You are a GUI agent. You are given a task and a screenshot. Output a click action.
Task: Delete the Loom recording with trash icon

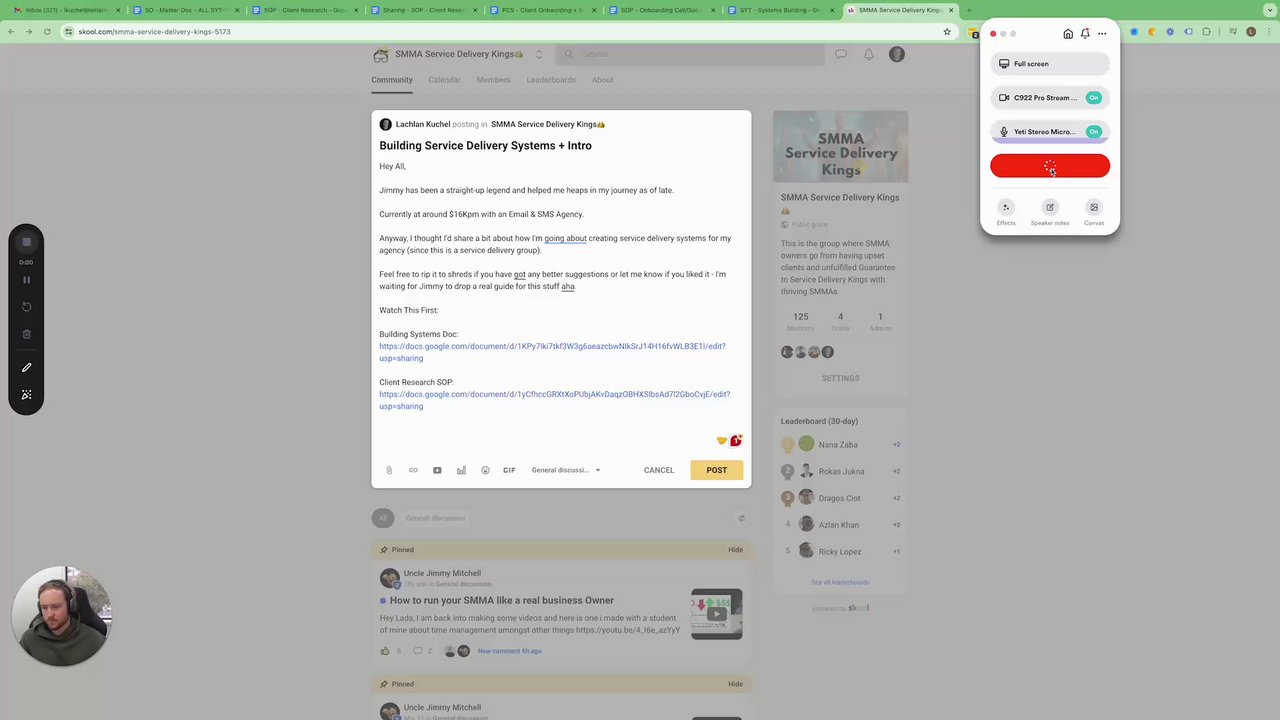tap(26, 334)
